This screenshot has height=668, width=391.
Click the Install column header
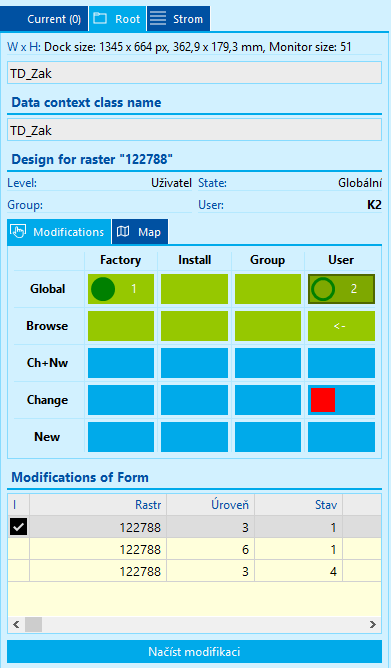pos(195,260)
